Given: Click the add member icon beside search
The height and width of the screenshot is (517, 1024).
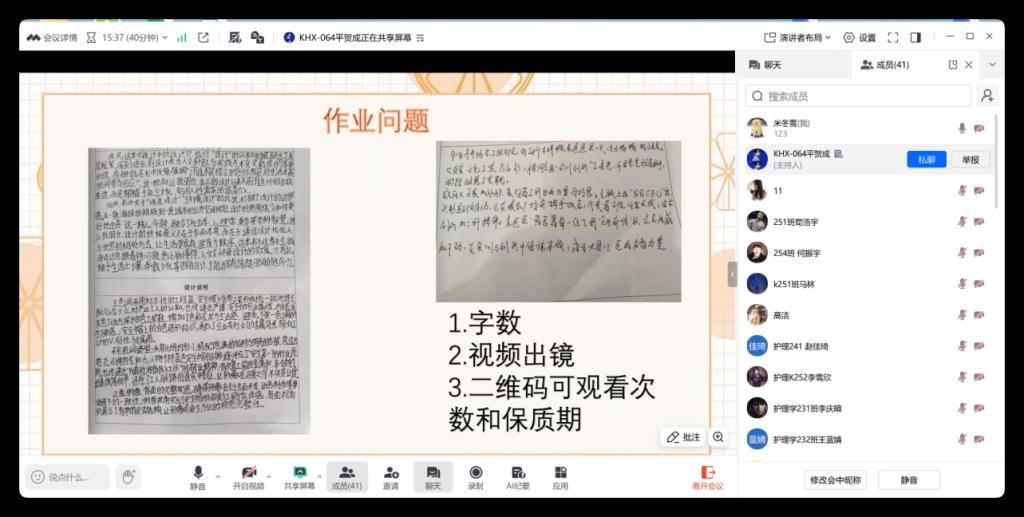Looking at the screenshot, I should point(987,96).
